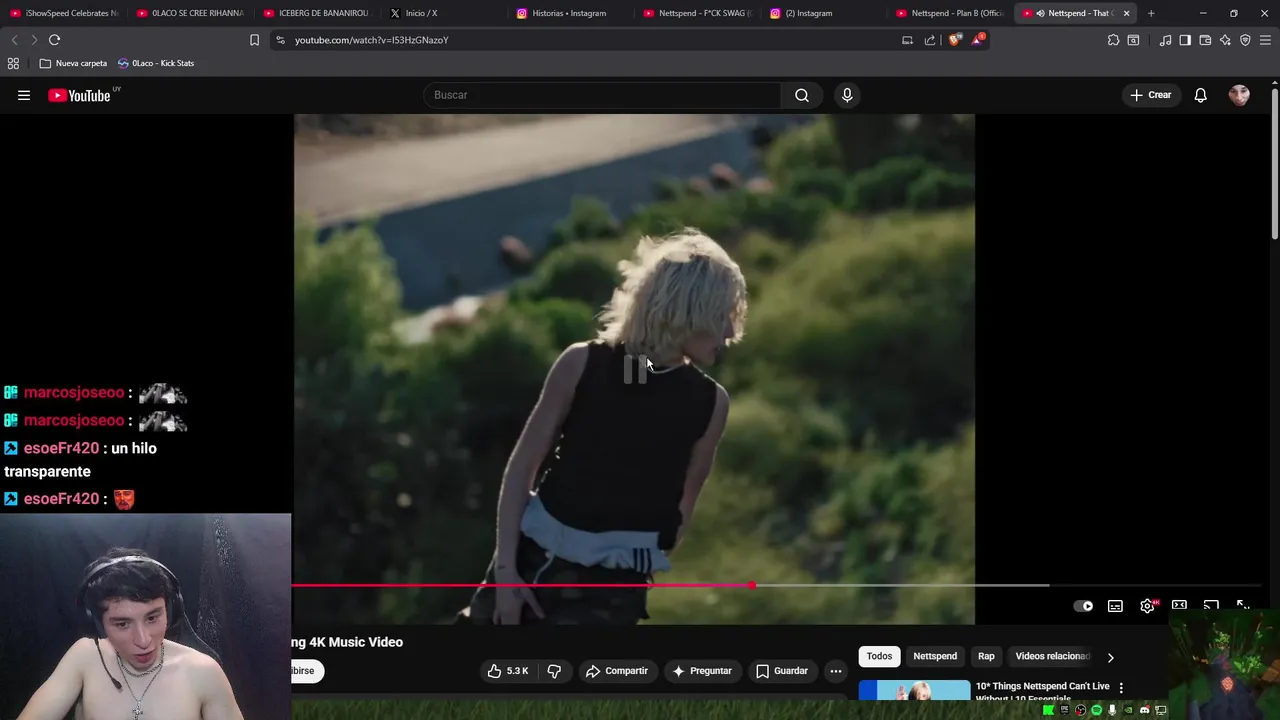Click the browser address bar URL

pos(372,40)
